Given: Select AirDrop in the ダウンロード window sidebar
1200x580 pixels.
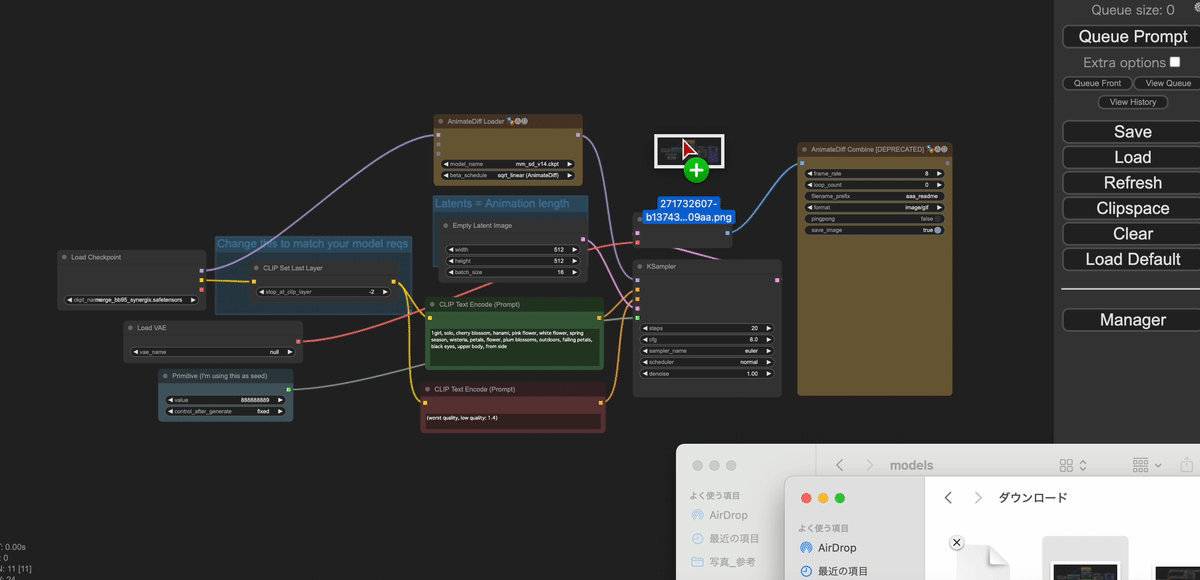Looking at the screenshot, I should (x=826, y=548).
